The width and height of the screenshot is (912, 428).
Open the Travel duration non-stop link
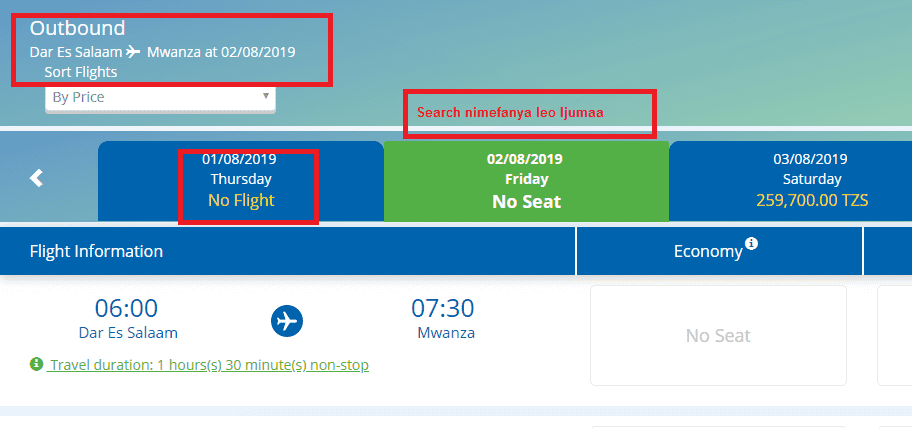208,365
